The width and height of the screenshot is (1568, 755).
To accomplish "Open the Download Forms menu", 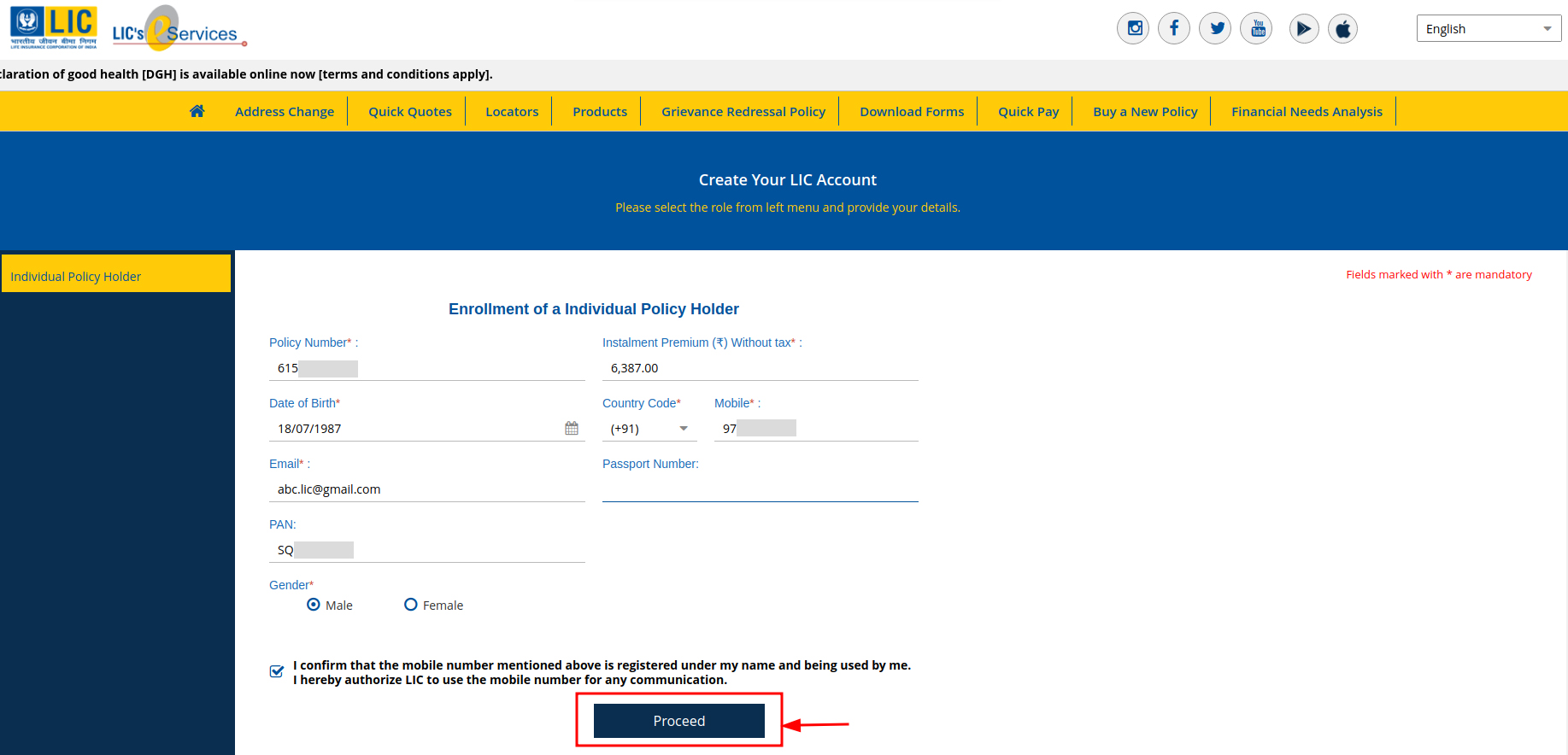I will tap(912, 111).
